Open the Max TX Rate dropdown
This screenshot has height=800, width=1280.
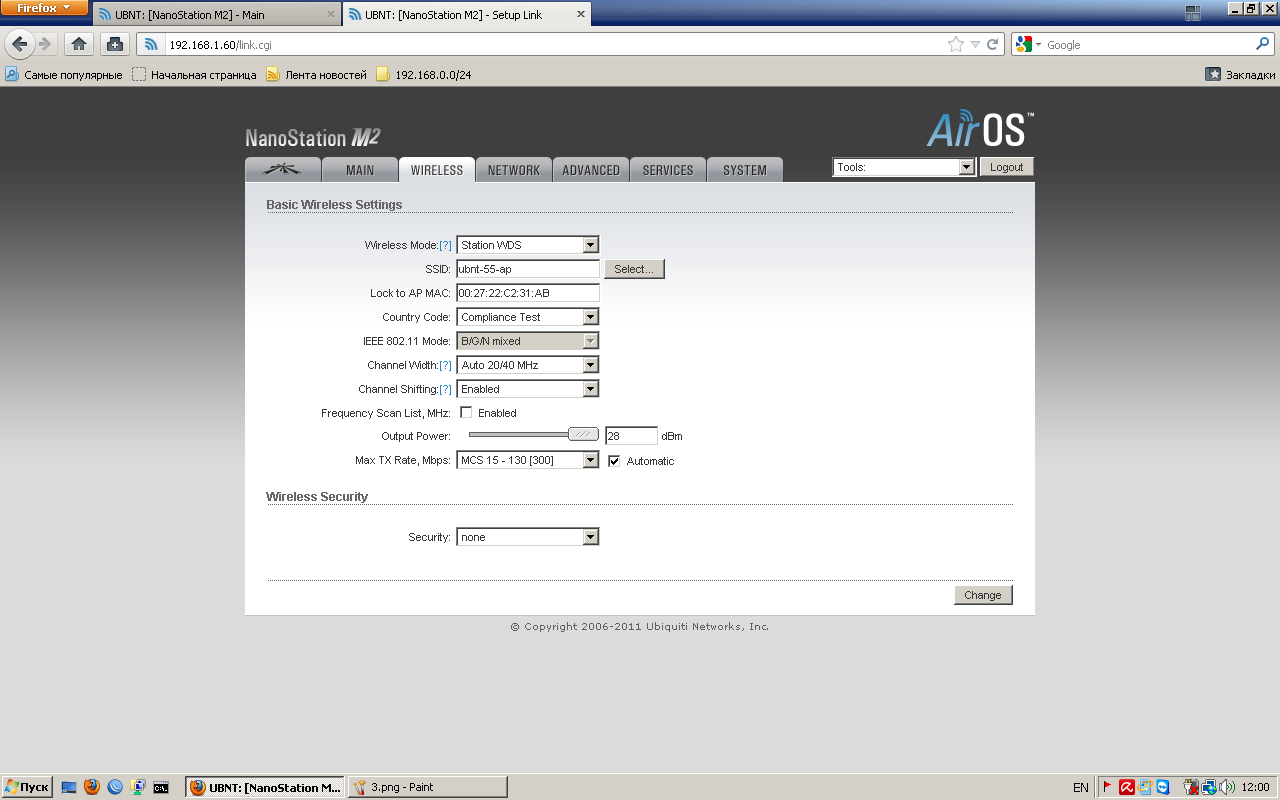(x=527, y=460)
